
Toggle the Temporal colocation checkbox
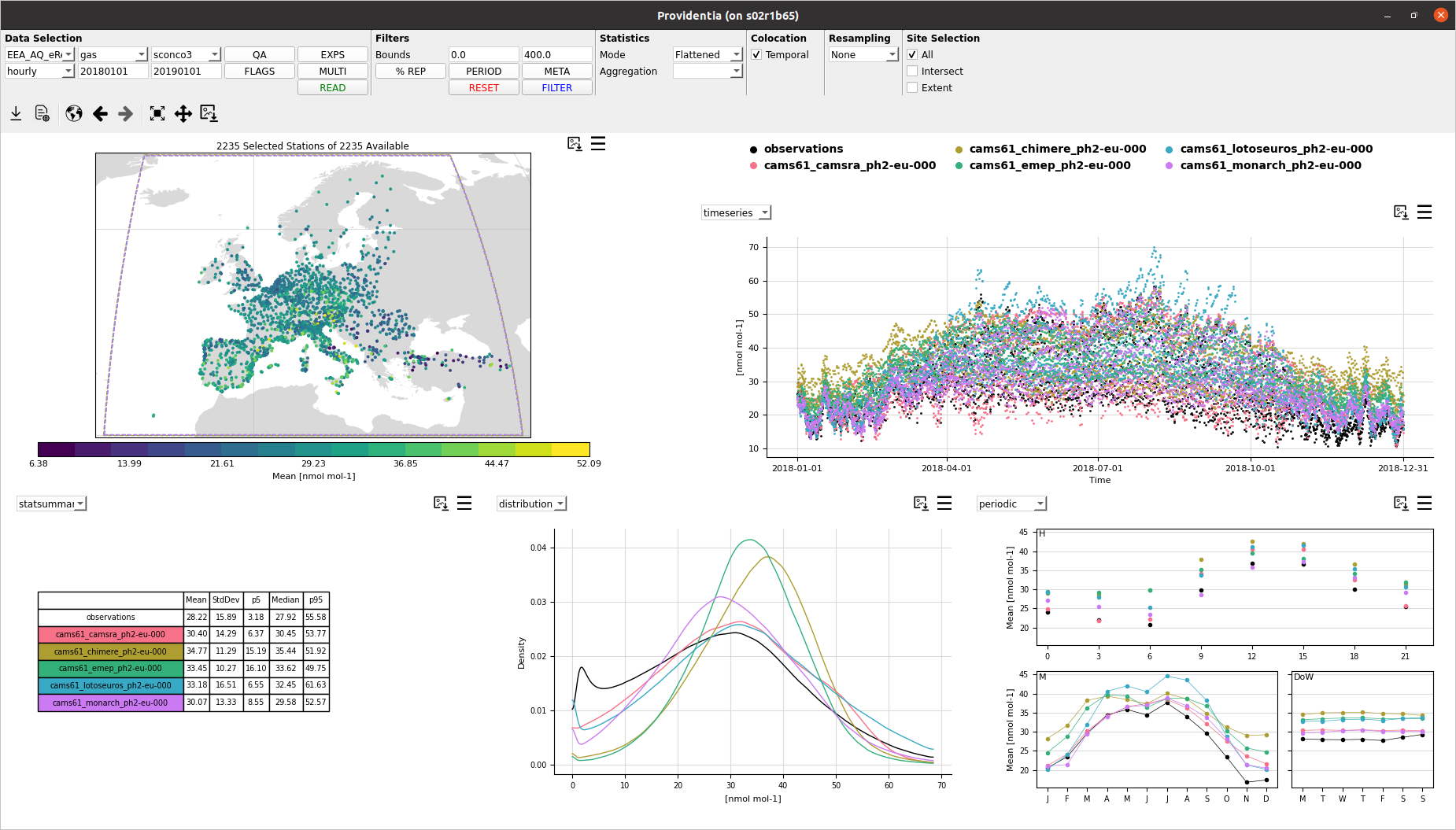coord(756,55)
